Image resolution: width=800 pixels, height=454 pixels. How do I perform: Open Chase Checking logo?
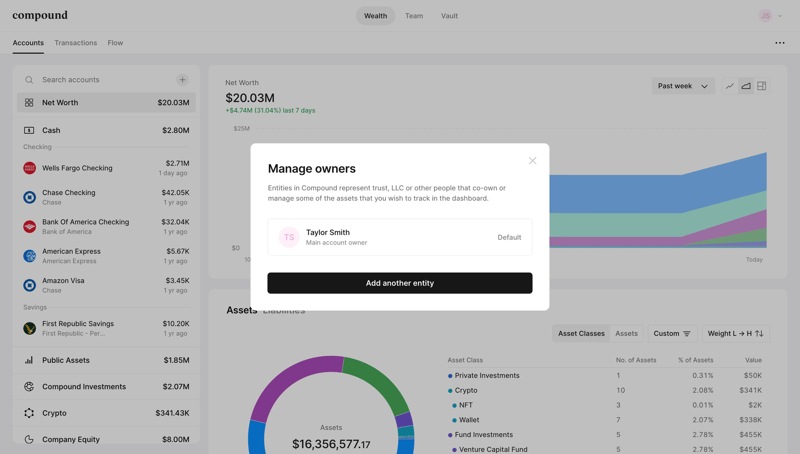pyautogui.click(x=30, y=197)
